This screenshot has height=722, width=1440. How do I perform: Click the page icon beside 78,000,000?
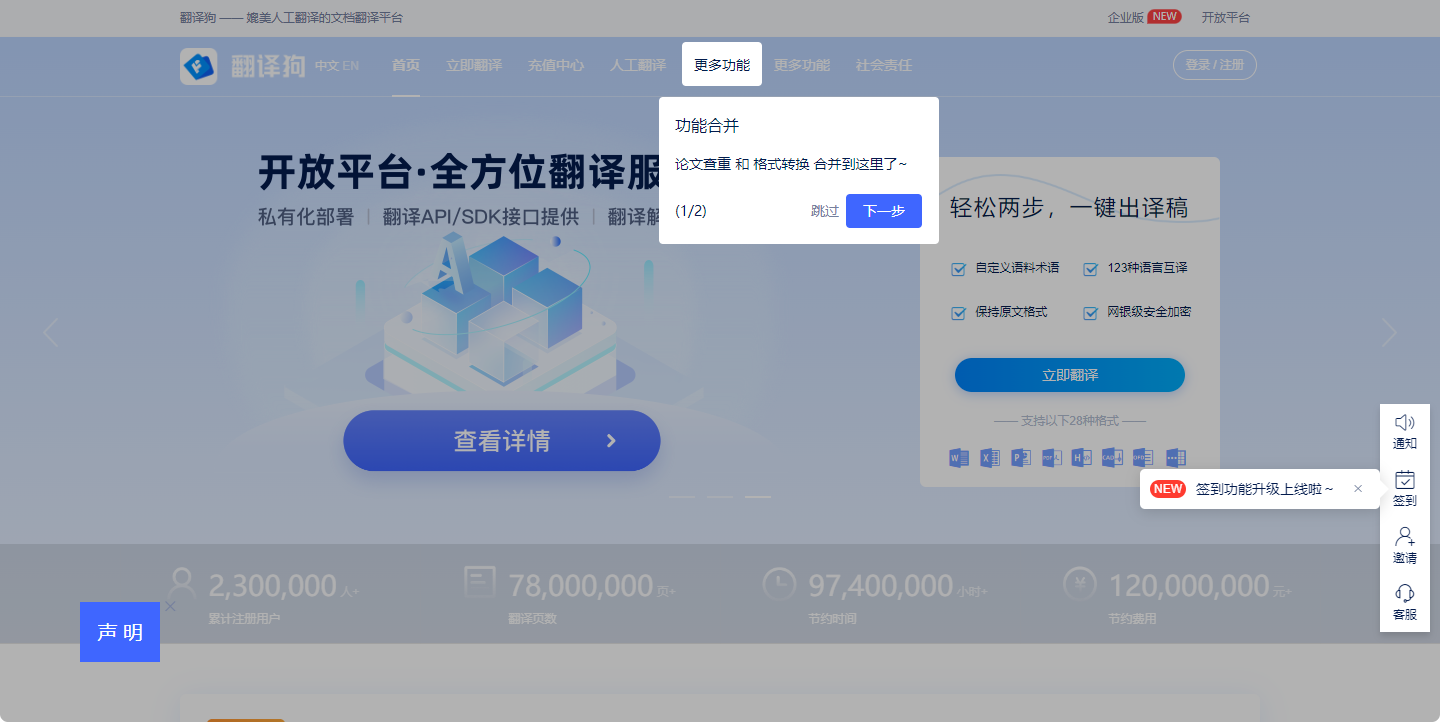481,582
